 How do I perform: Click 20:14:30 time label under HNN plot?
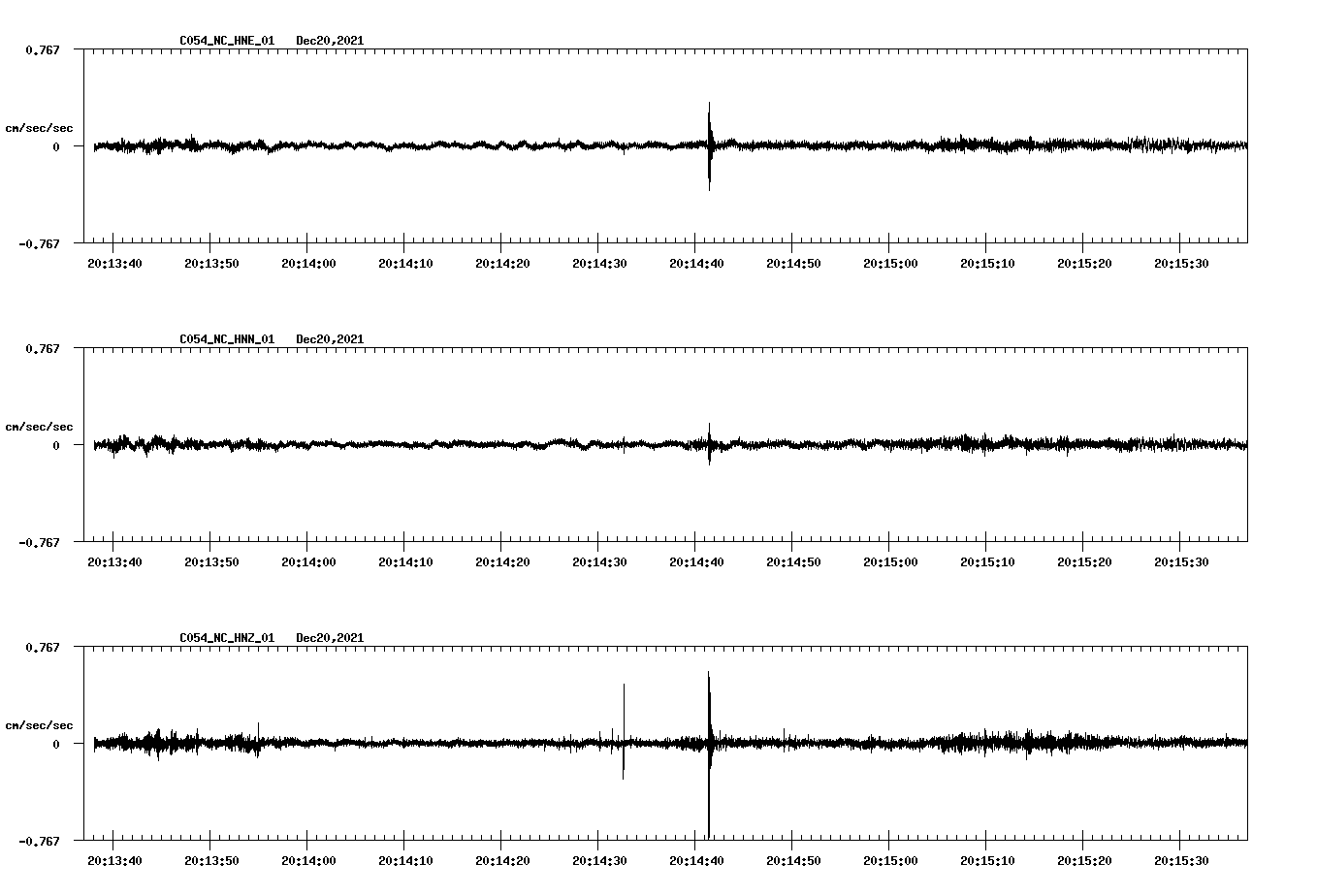tap(599, 561)
